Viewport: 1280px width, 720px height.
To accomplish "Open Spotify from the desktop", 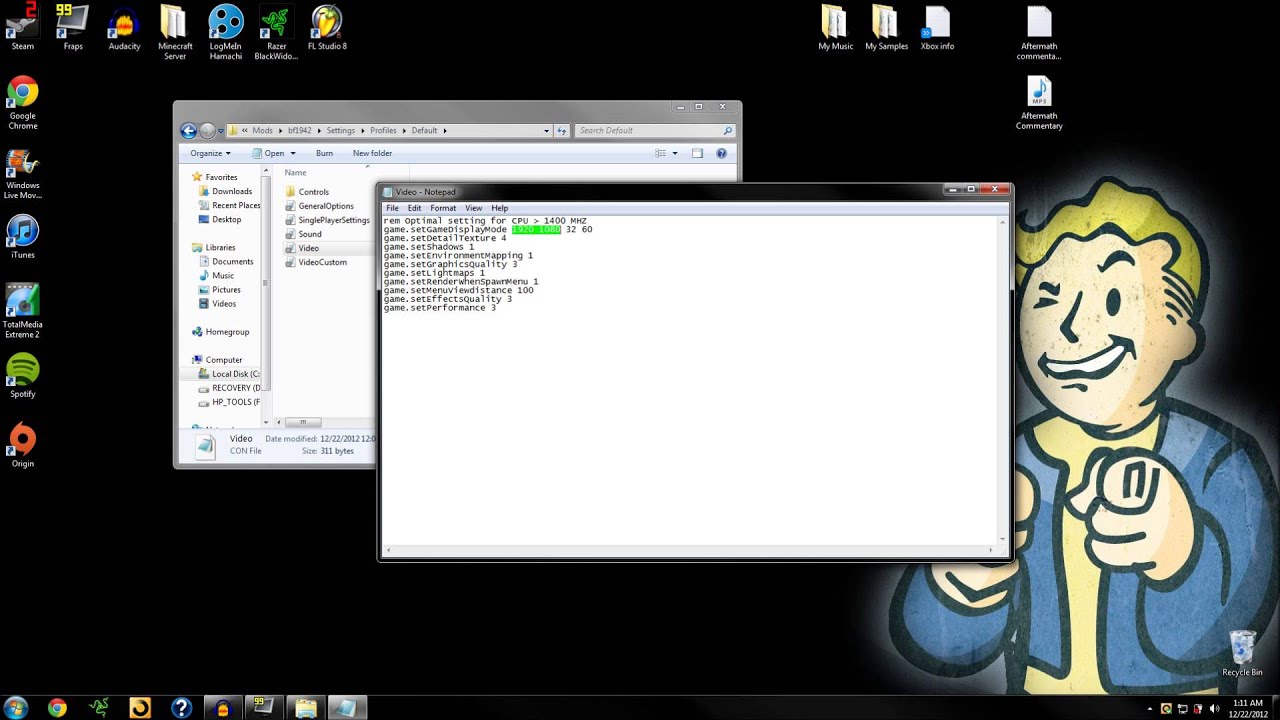I will [22, 370].
